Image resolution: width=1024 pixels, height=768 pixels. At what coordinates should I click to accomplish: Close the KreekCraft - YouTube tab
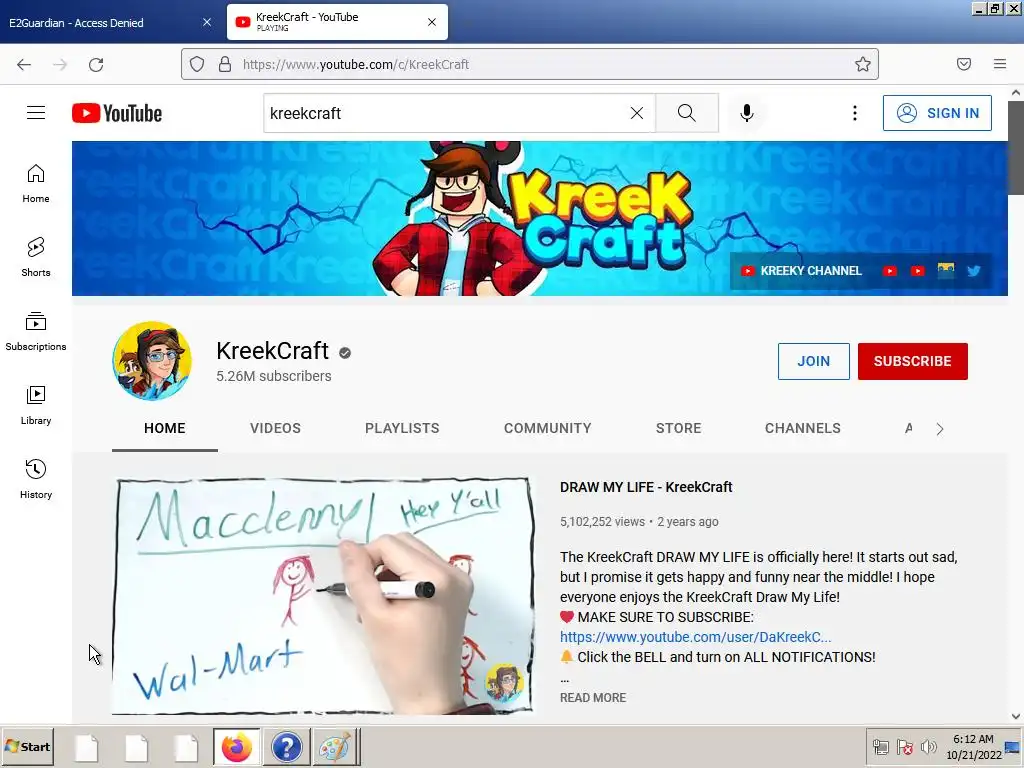(x=432, y=22)
